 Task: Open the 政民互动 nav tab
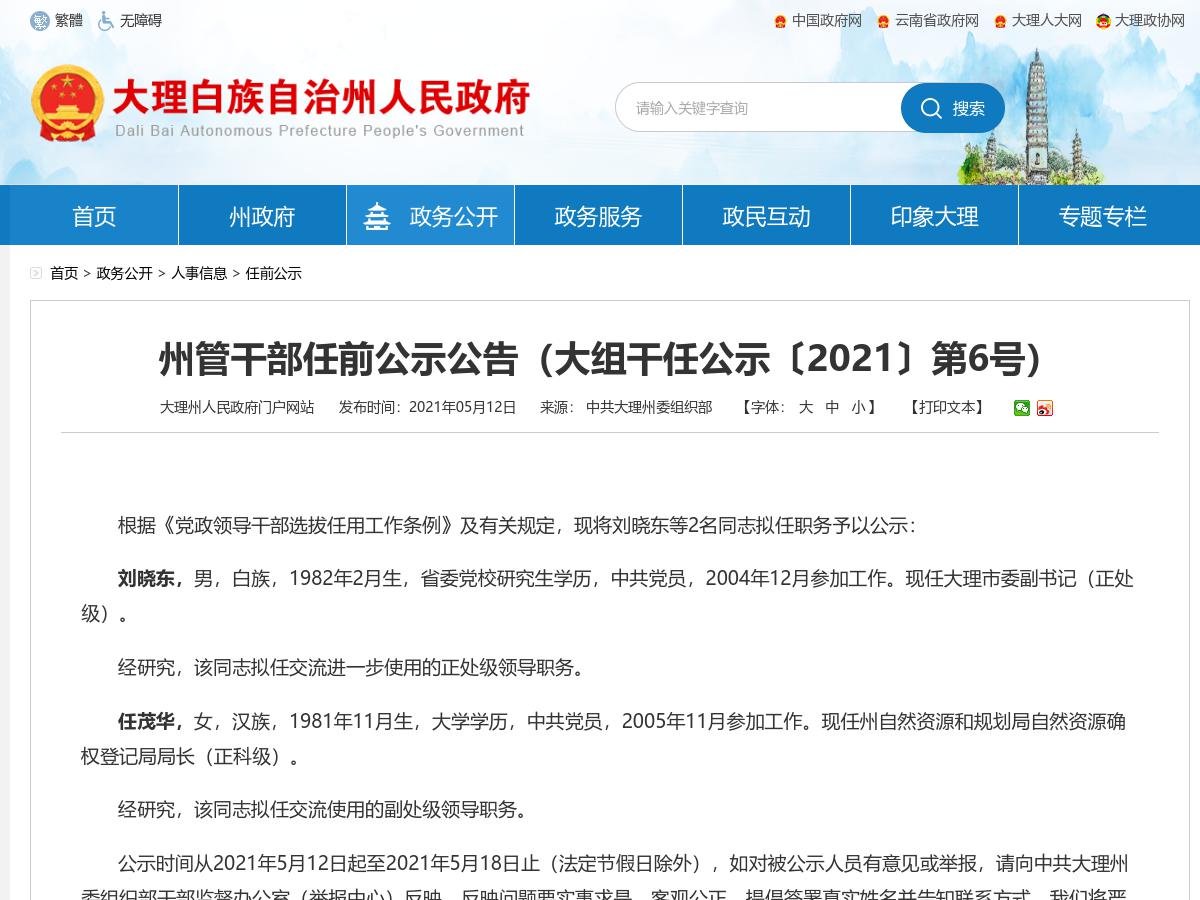pos(766,216)
